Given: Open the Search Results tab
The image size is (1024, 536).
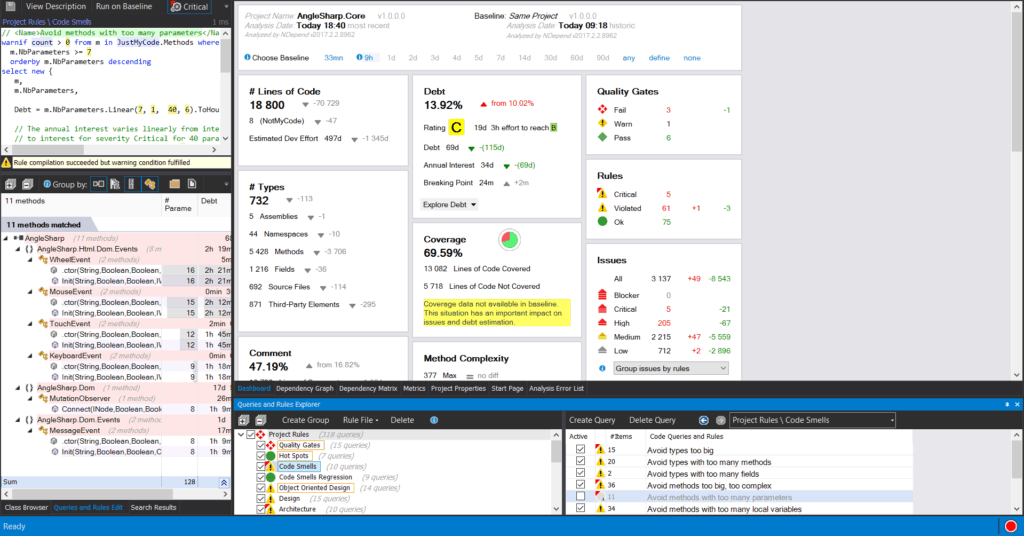Looking at the screenshot, I should point(155,508).
